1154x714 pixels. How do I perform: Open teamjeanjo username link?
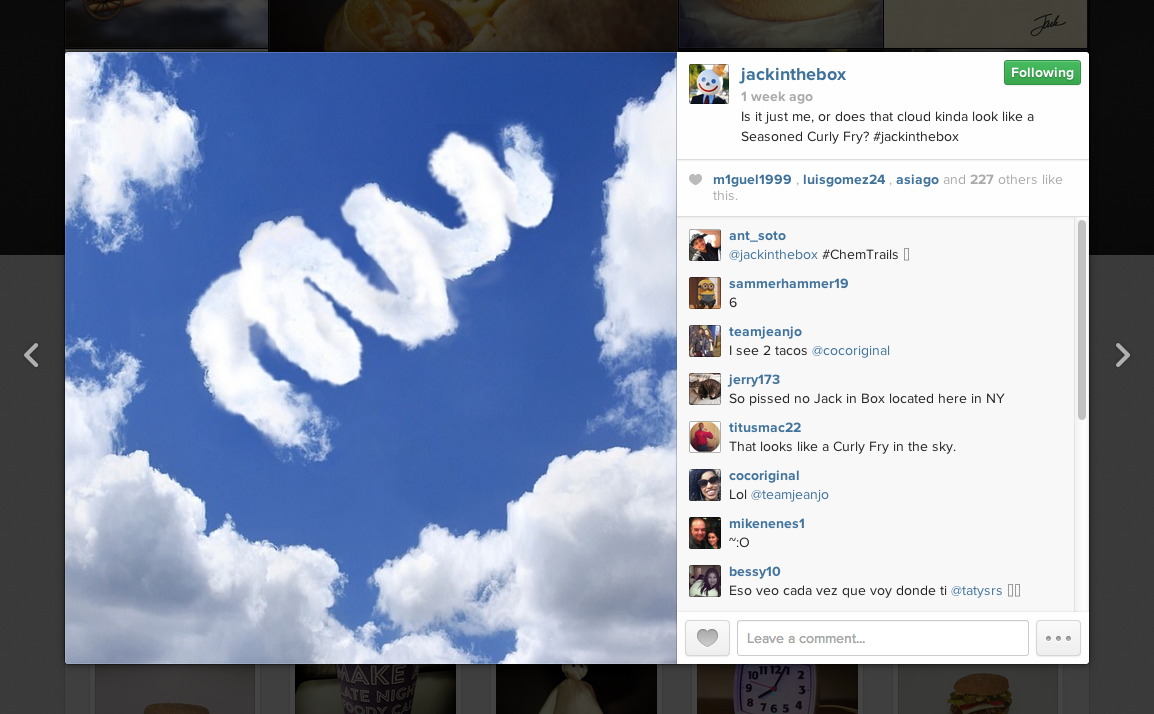coord(765,332)
